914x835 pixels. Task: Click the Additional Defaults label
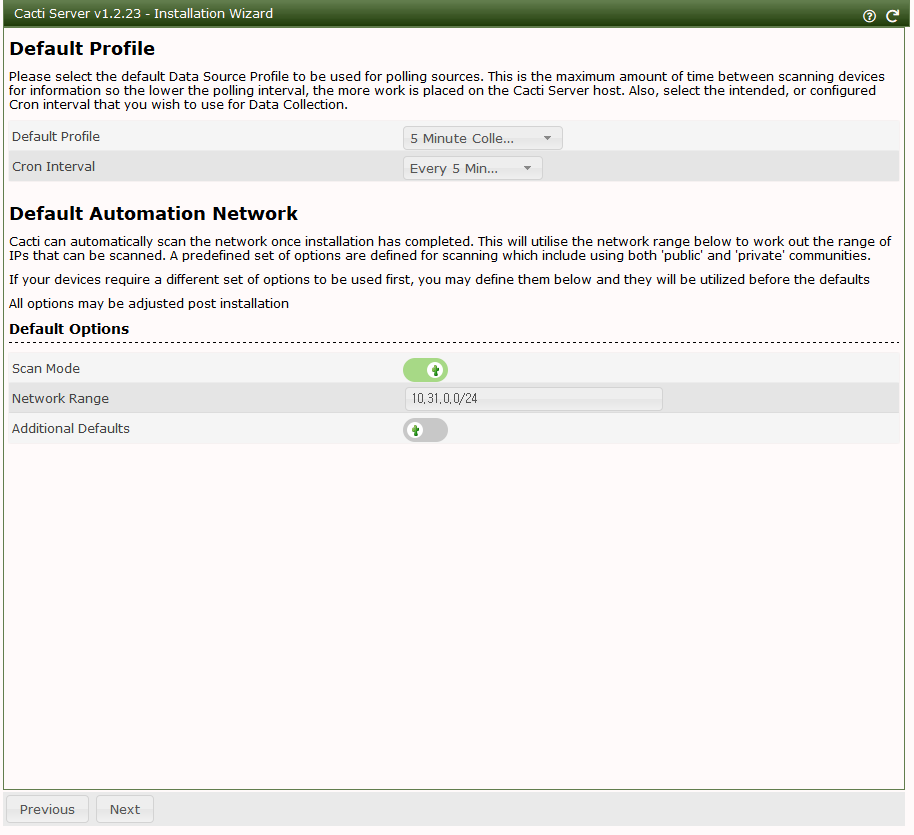[71, 429]
